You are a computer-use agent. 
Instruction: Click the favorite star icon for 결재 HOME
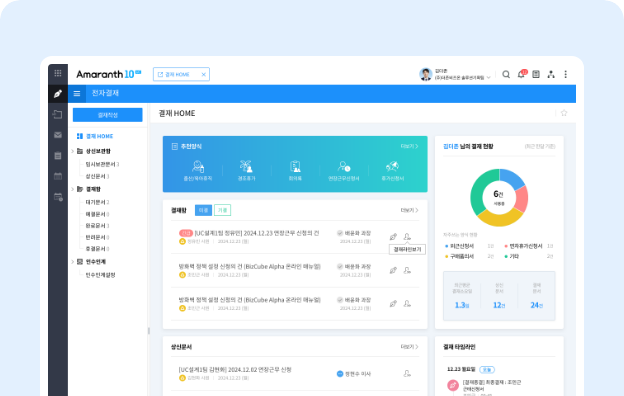[564, 113]
